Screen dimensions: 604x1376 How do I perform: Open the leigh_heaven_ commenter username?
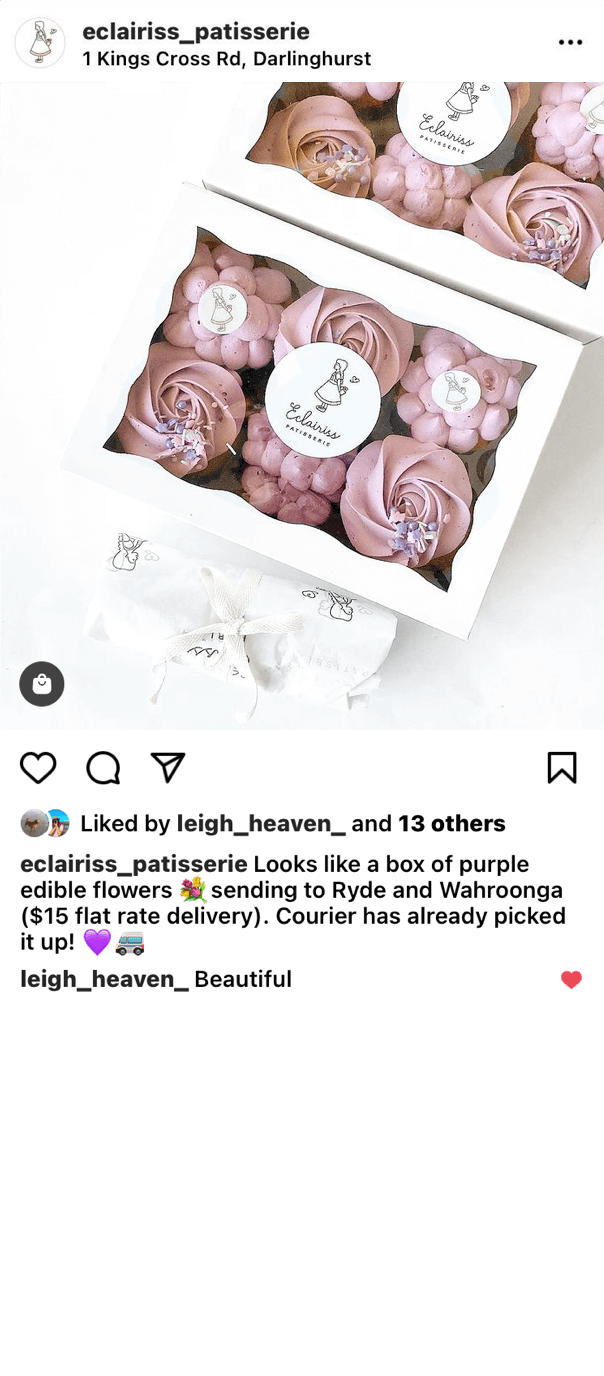104,980
